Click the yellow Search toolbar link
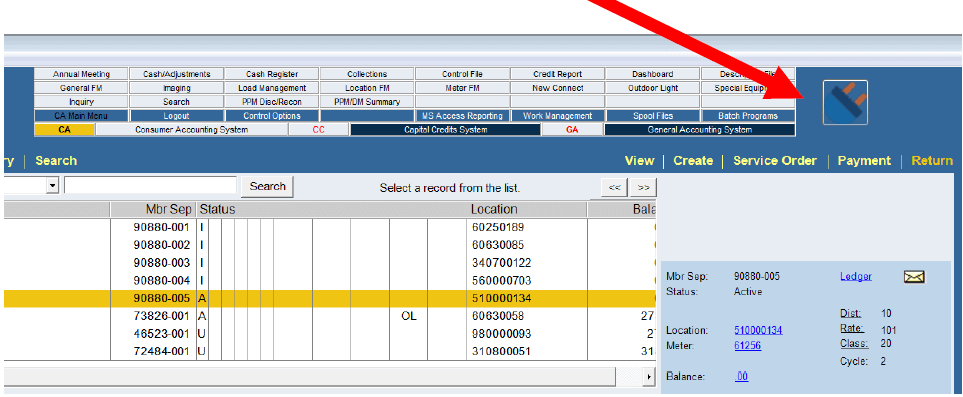This screenshot has height=397, width=963. coord(56,161)
